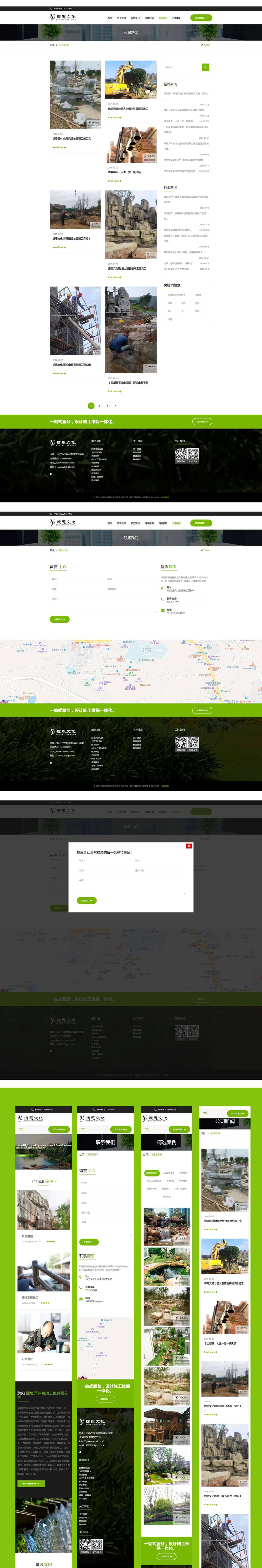The width and height of the screenshot is (262, 1568).
Task: Click the phone icon in the news page top bar
Action: click(x=51, y=8)
